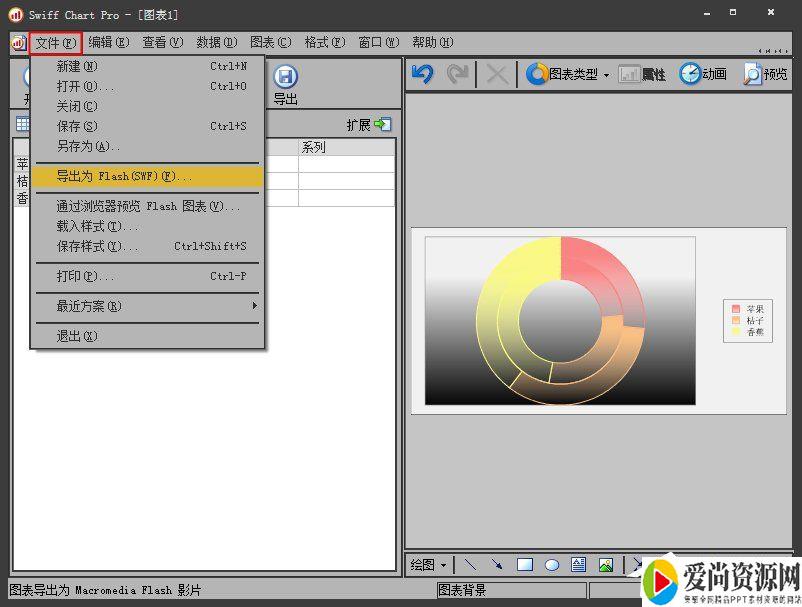Open the Drawing (绘图) dropdown

coord(429,565)
